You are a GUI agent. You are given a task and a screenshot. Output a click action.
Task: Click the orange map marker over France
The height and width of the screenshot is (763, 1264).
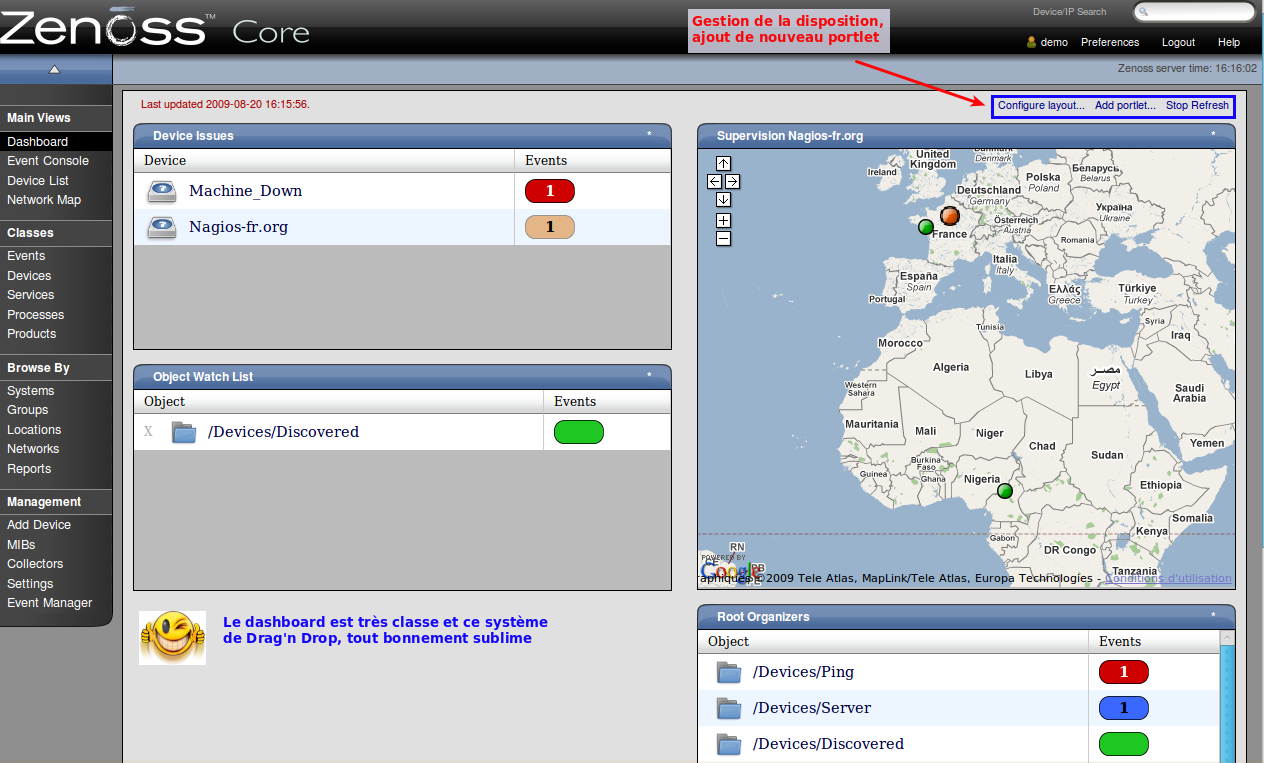tap(950, 215)
